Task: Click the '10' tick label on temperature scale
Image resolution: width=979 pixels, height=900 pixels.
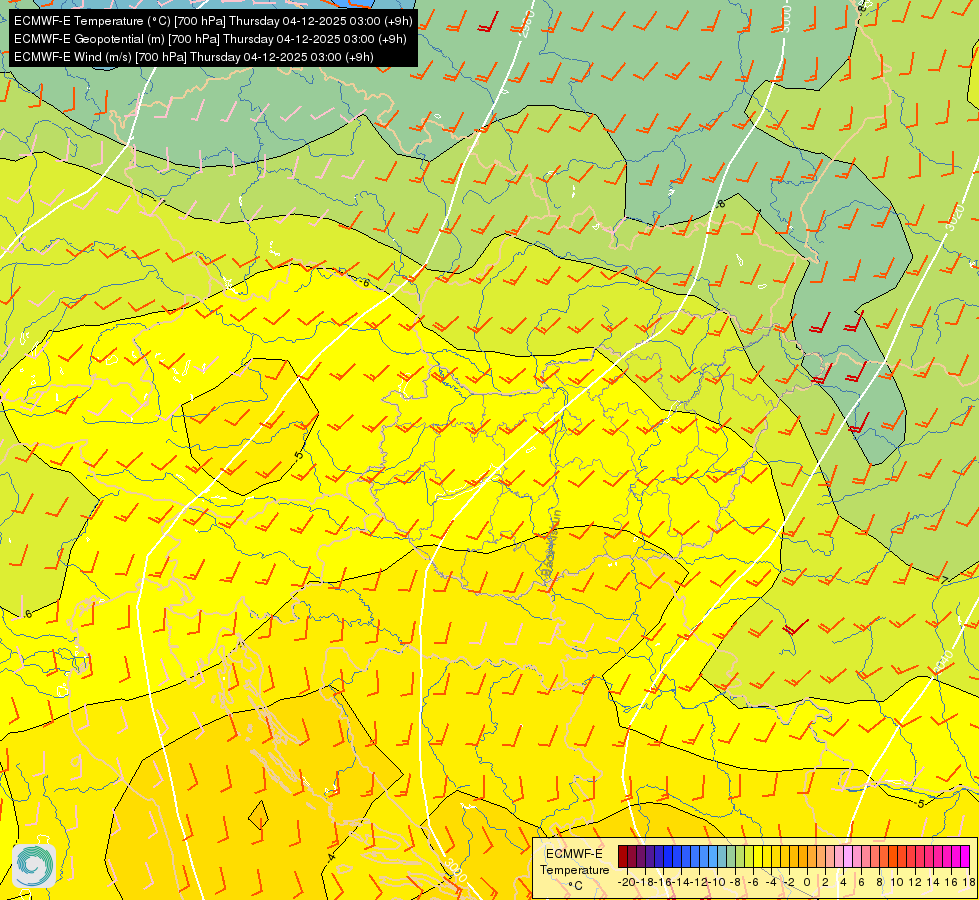Action: (x=896, y=883)
